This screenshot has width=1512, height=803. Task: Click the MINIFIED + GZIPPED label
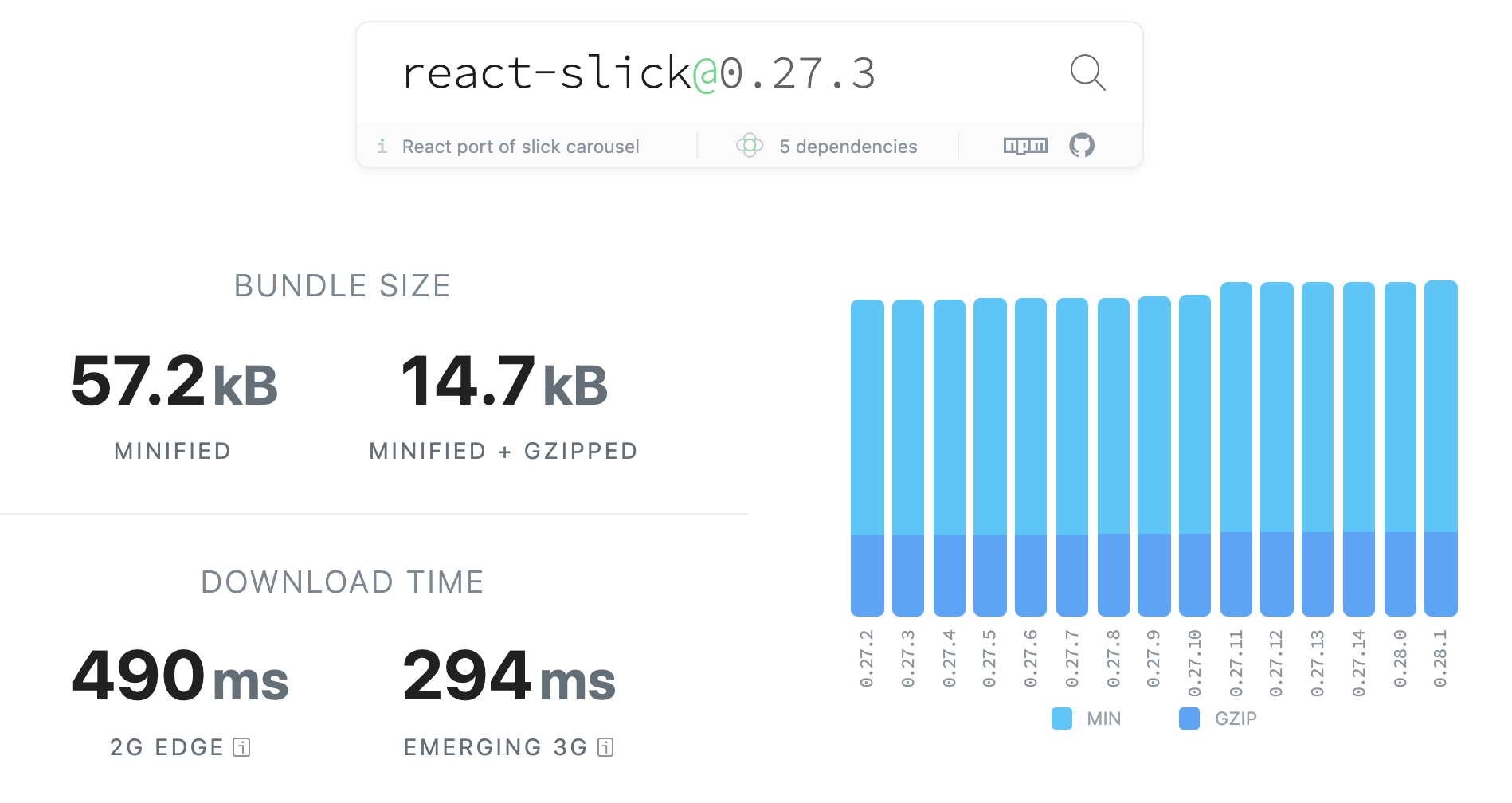(x=503, y=451)
